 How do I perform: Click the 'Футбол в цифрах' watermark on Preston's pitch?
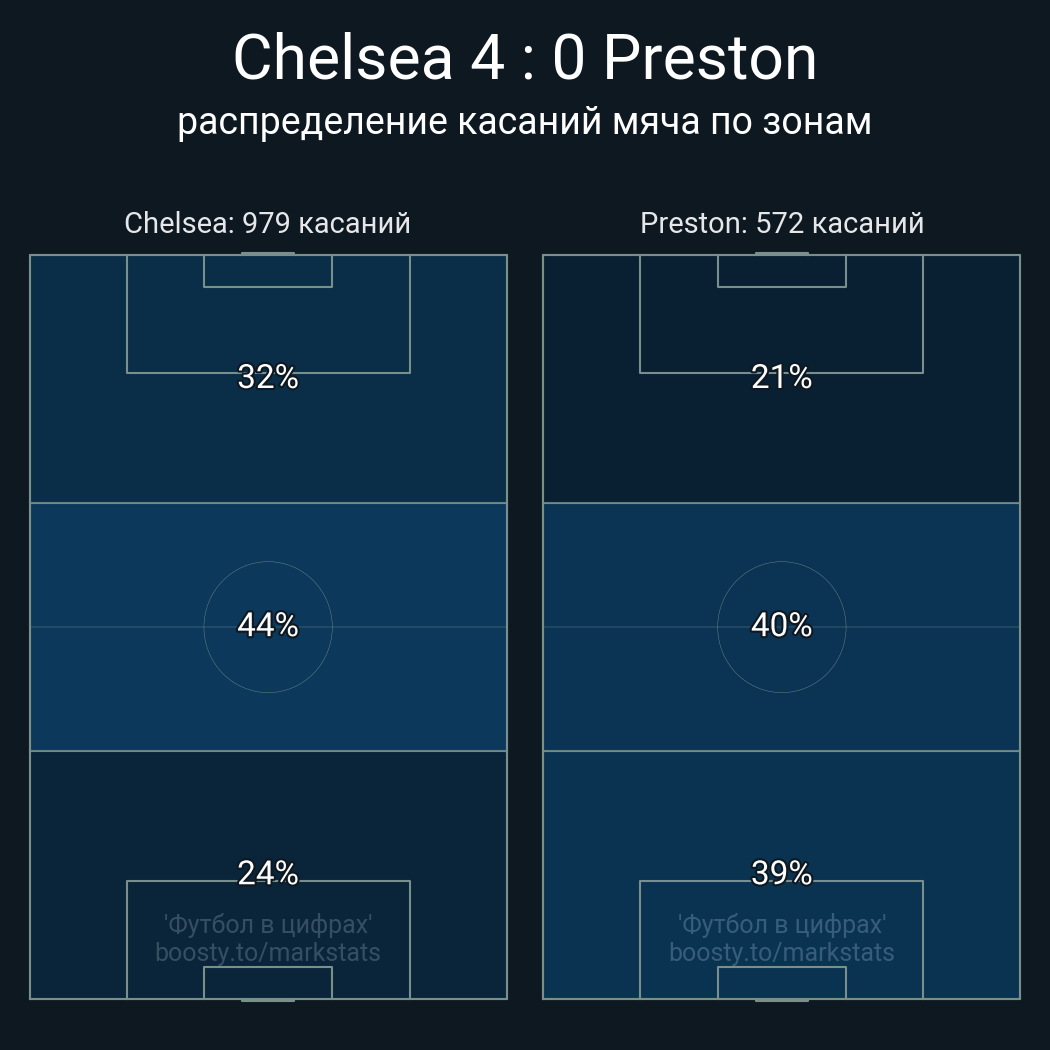click(x=781, y=924)
